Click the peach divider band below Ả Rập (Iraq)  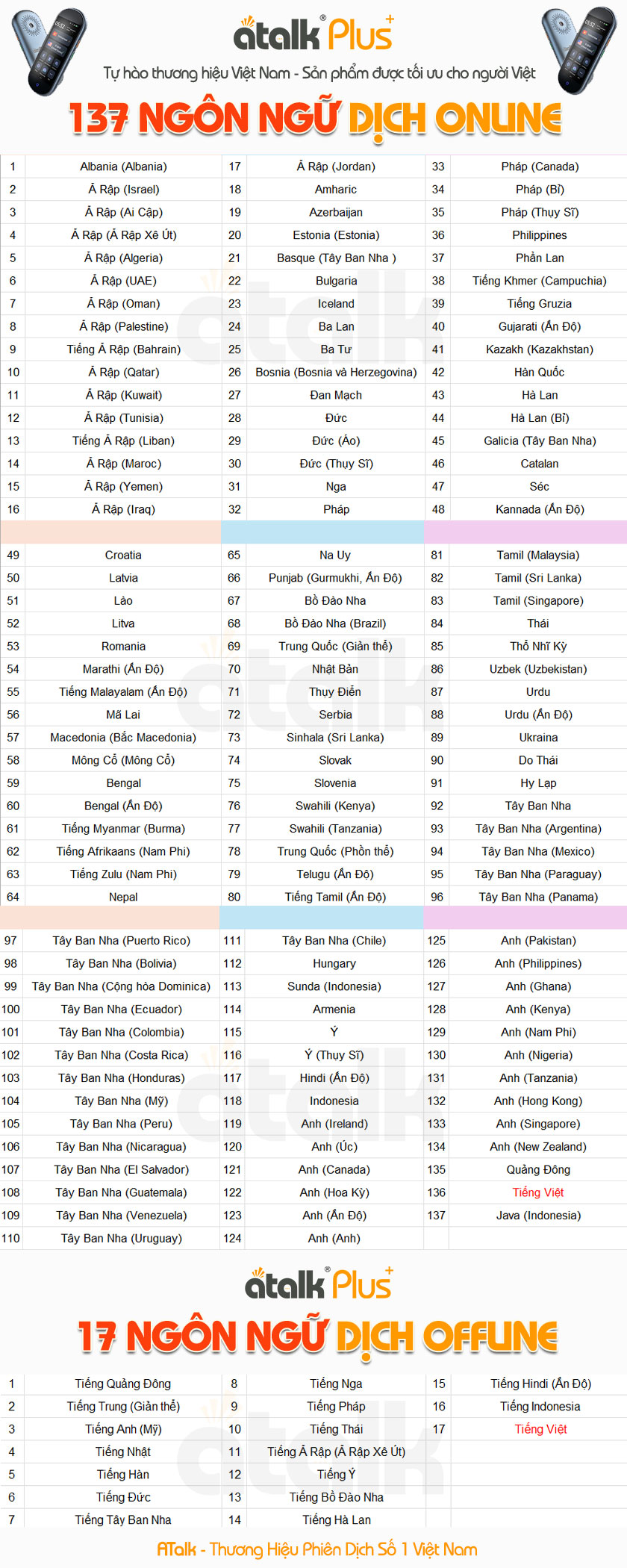pos(110,532)
